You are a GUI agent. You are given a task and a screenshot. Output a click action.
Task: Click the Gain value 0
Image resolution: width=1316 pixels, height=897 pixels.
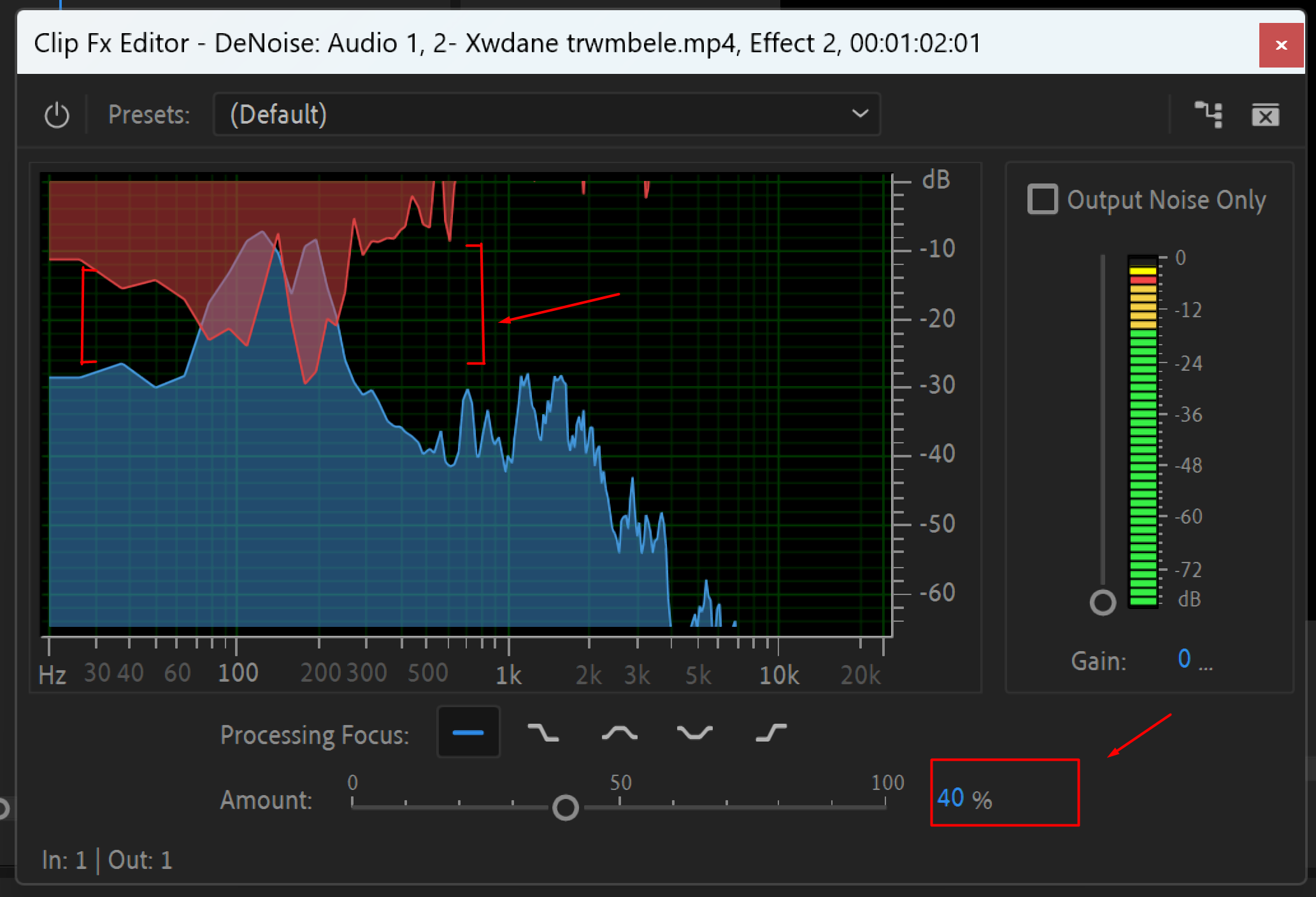[x=1184, y=659]
